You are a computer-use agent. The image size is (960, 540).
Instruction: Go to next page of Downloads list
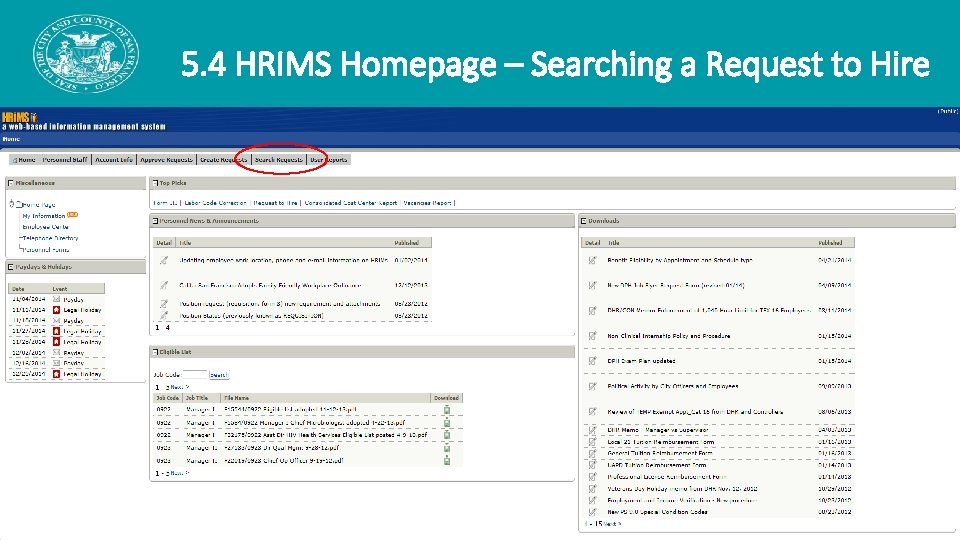[x=610, y=524]
